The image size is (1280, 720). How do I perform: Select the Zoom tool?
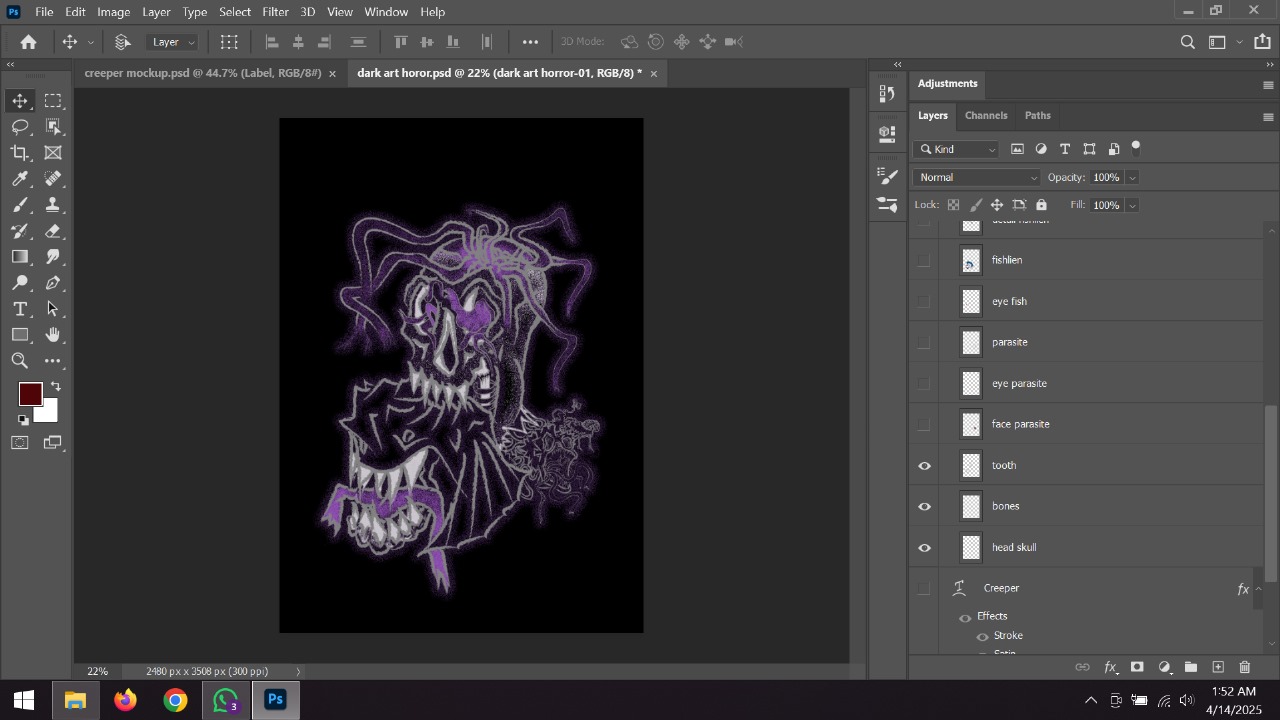20,361
